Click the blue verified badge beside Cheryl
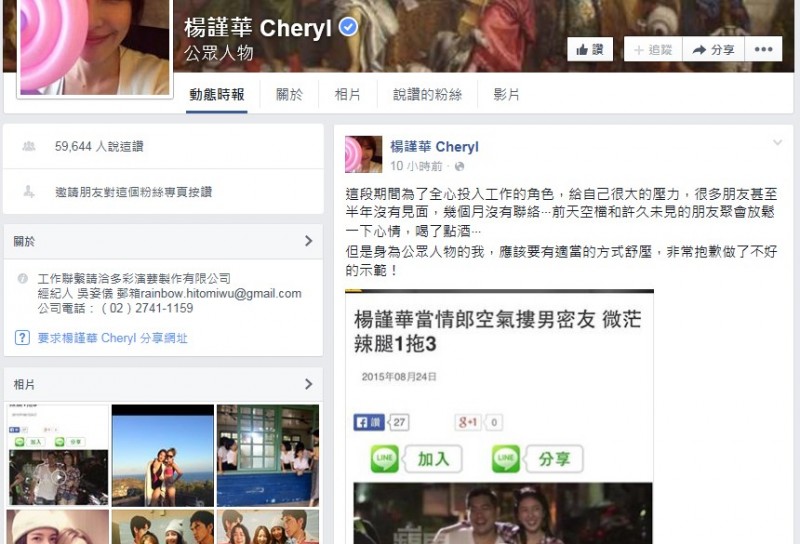800x544 pixels. point(348,27)
